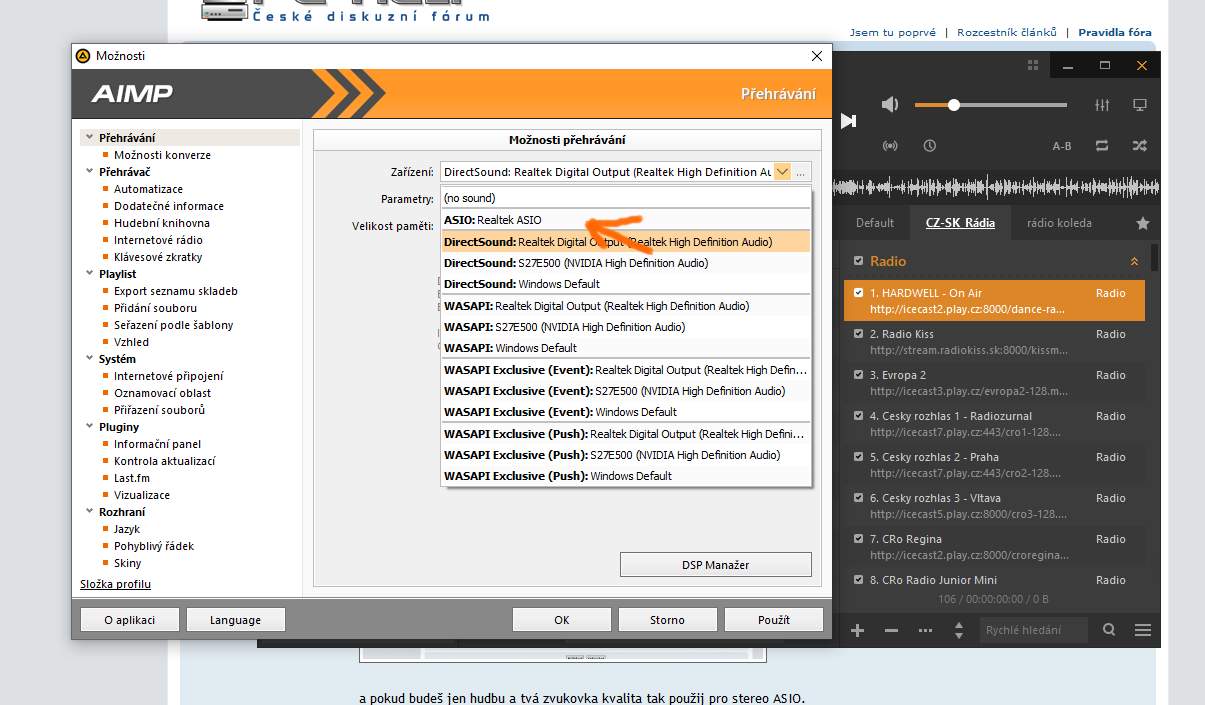Uncheck the Radio Kiss playlist checkbox
This screenshot has width=1205, height=705.
[x=858, y=334]
